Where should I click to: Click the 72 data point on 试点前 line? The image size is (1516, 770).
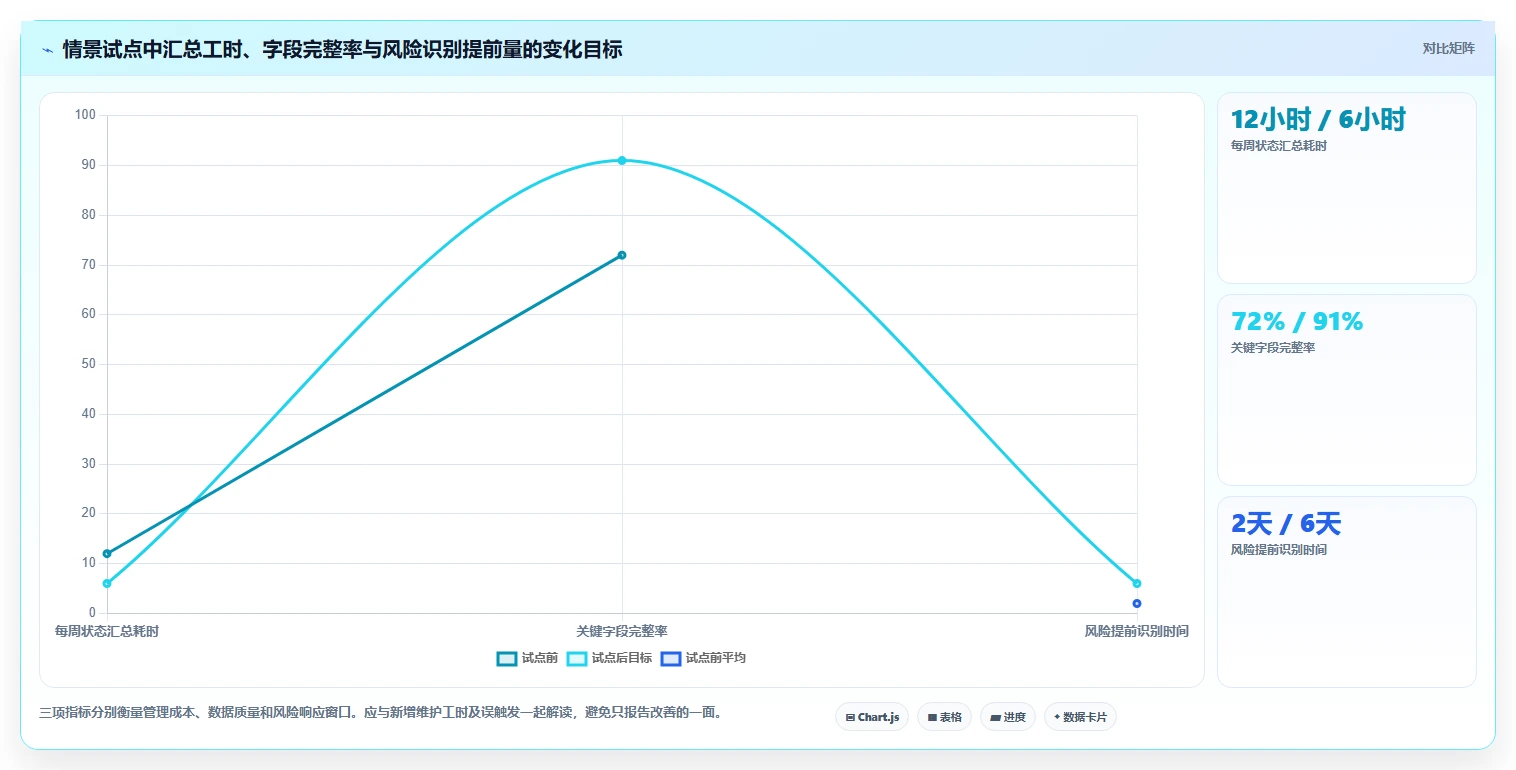click(622, 255)
